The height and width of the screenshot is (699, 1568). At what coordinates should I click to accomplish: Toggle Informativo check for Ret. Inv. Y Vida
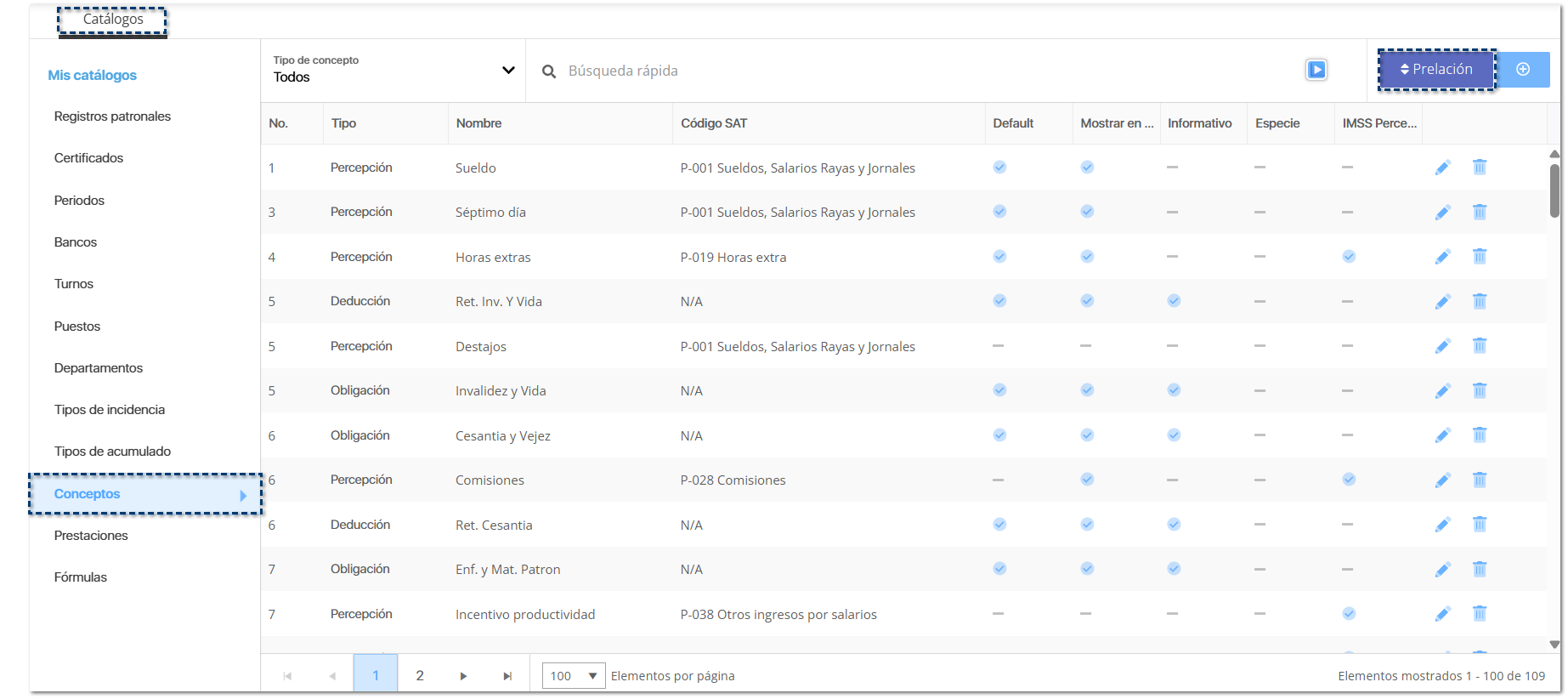pos(1174,301)
